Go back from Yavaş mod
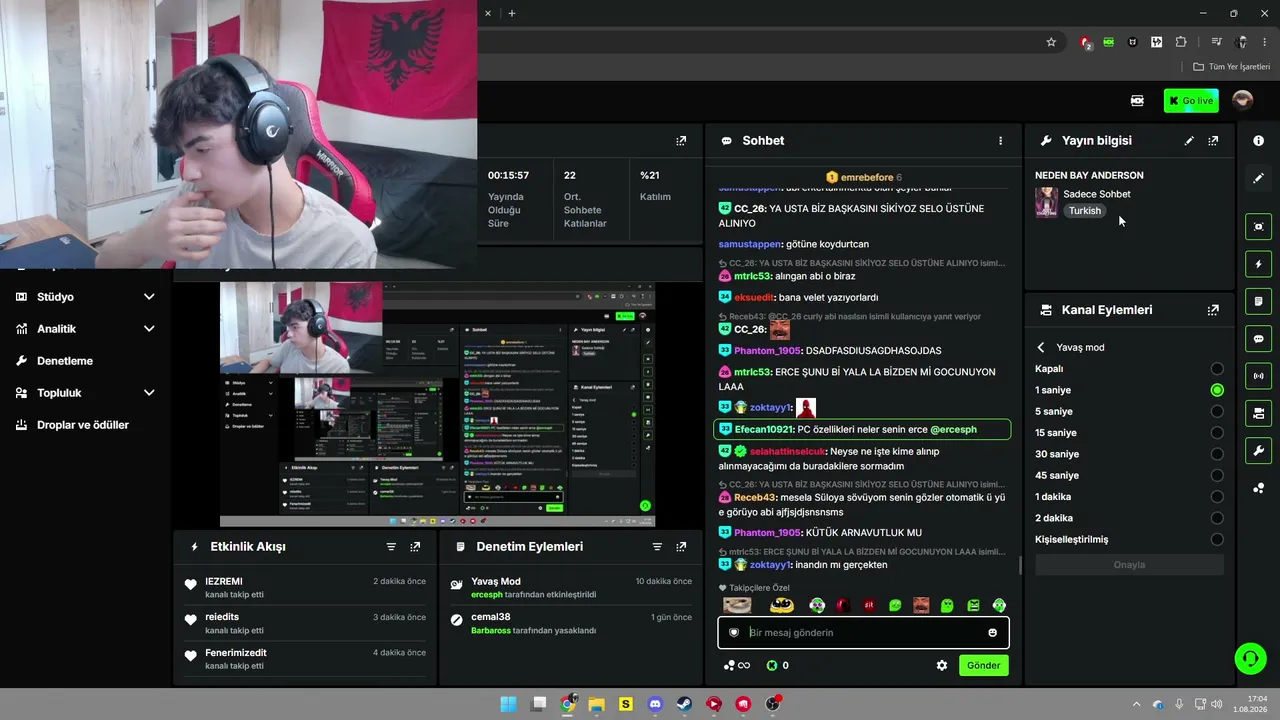 pyautogui.click(x=1041, y=347)
